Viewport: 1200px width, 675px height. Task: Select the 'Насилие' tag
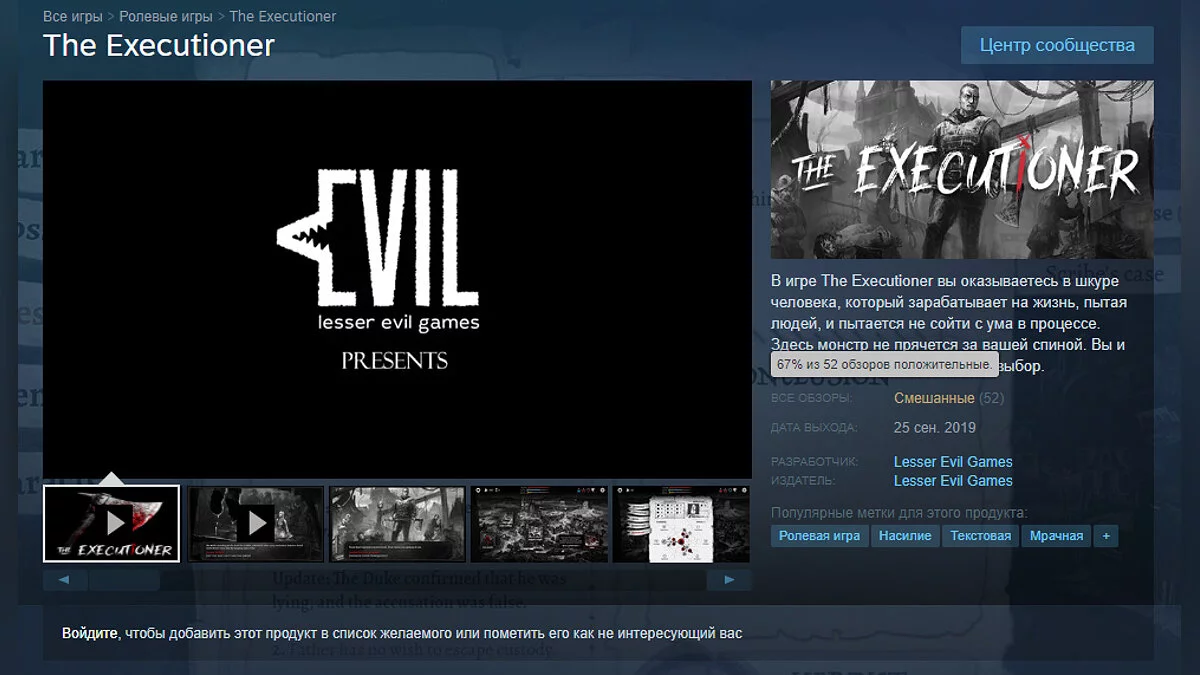tap(905, 536)
